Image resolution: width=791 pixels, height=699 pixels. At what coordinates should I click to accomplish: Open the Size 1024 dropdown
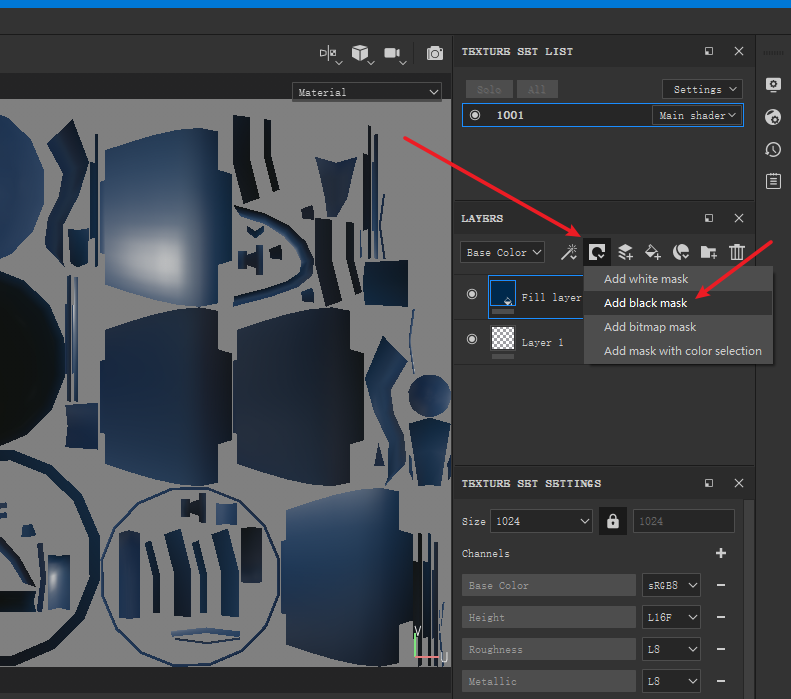click(x=541, y=521)
